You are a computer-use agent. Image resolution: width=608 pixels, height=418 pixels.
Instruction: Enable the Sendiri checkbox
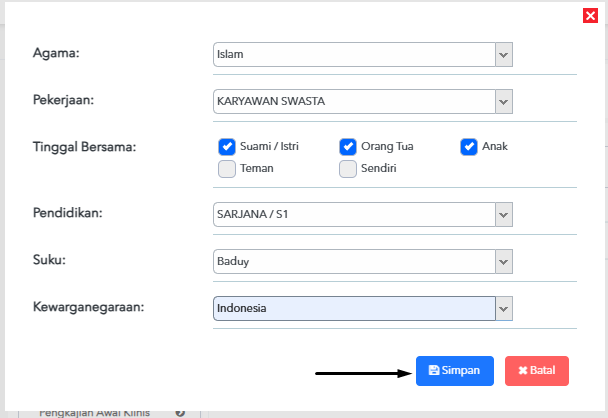click(x=348, y=169)
